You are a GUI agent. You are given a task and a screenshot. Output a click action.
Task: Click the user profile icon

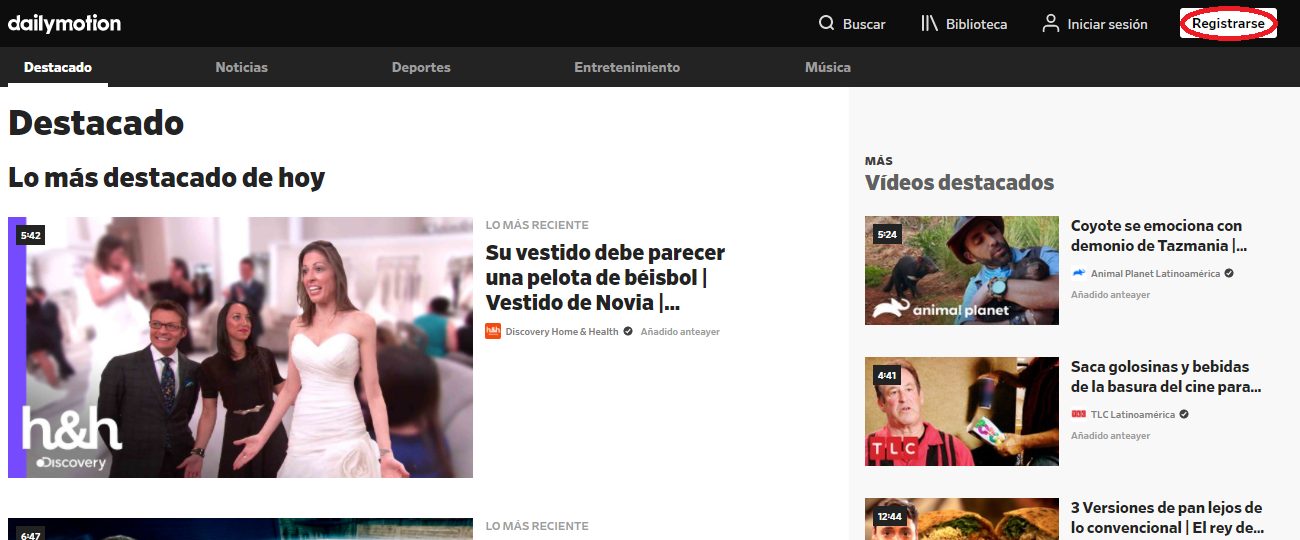1050,23
